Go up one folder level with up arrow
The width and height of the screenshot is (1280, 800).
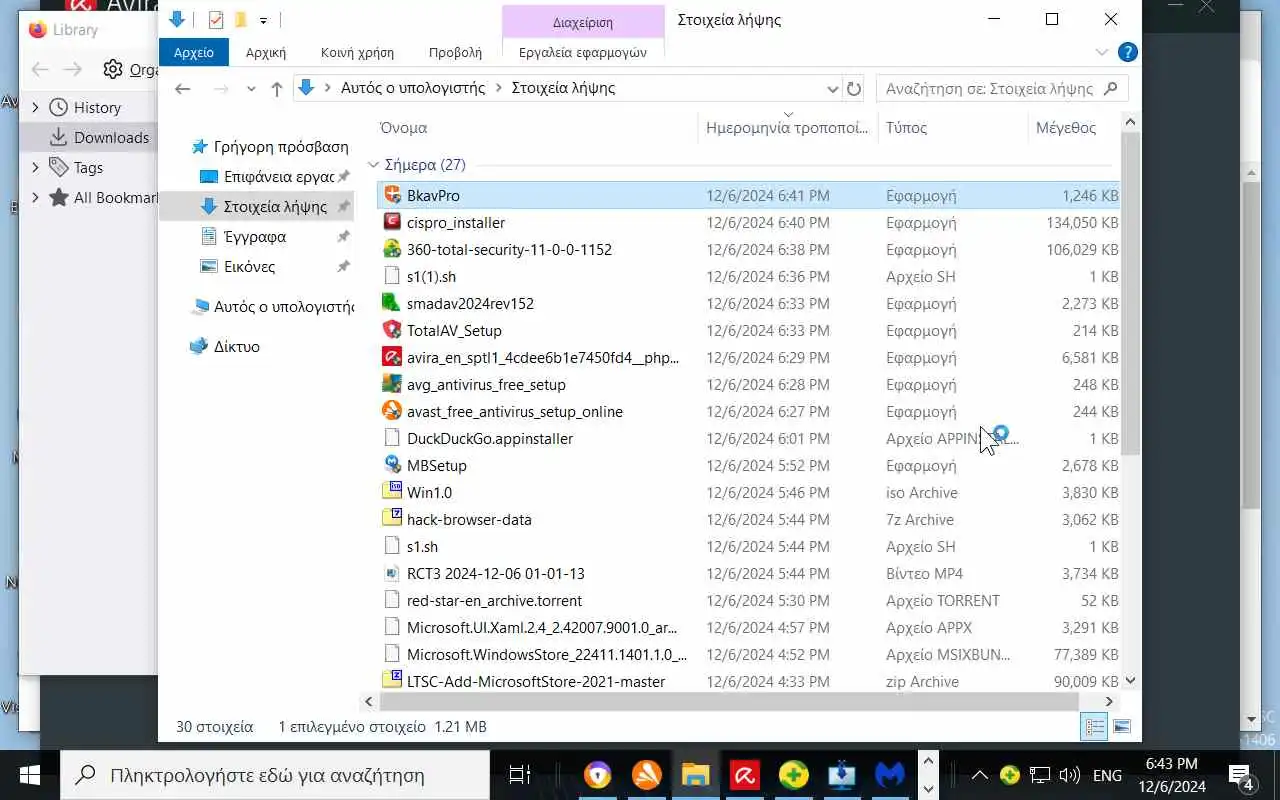(277, 88)
